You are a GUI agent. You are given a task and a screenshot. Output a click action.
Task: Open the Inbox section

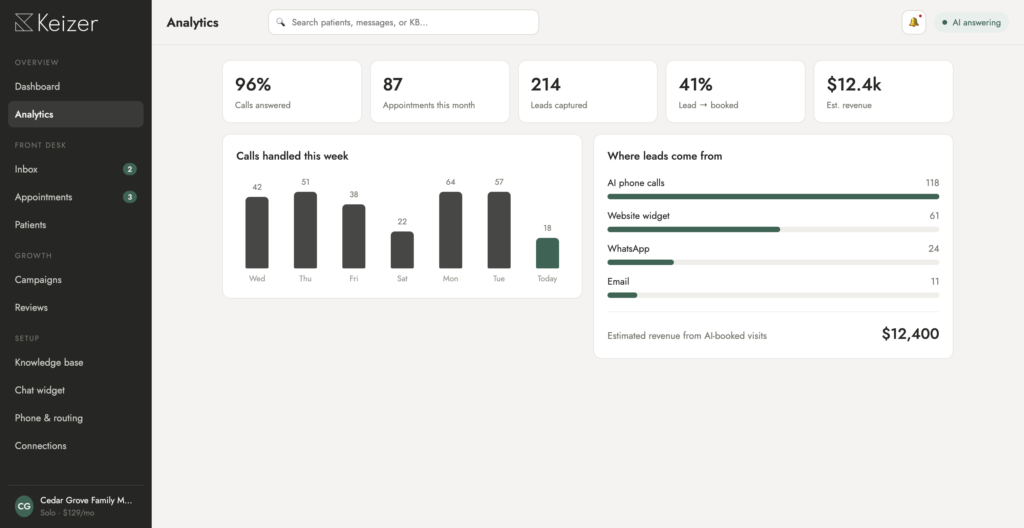[76, 169]
